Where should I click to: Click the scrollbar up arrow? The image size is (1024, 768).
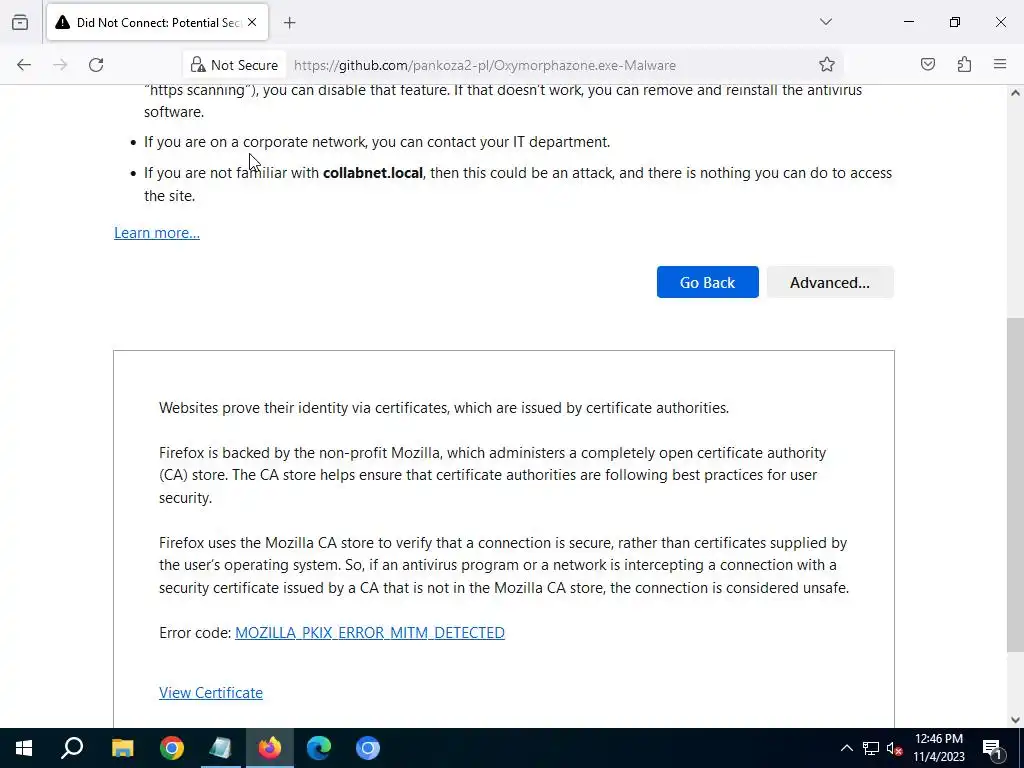point(1015,93)
